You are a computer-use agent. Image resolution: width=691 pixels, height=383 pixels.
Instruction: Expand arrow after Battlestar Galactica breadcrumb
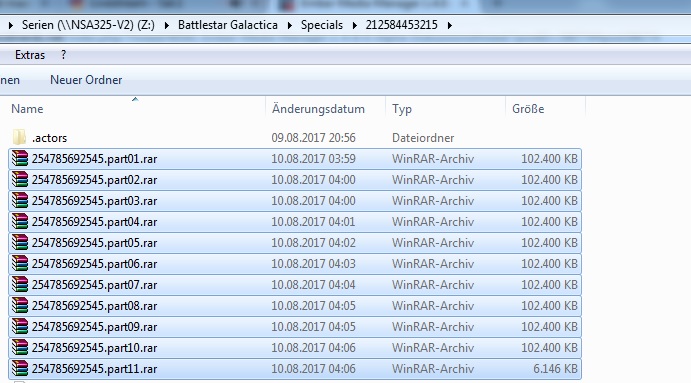click(290, 25)
